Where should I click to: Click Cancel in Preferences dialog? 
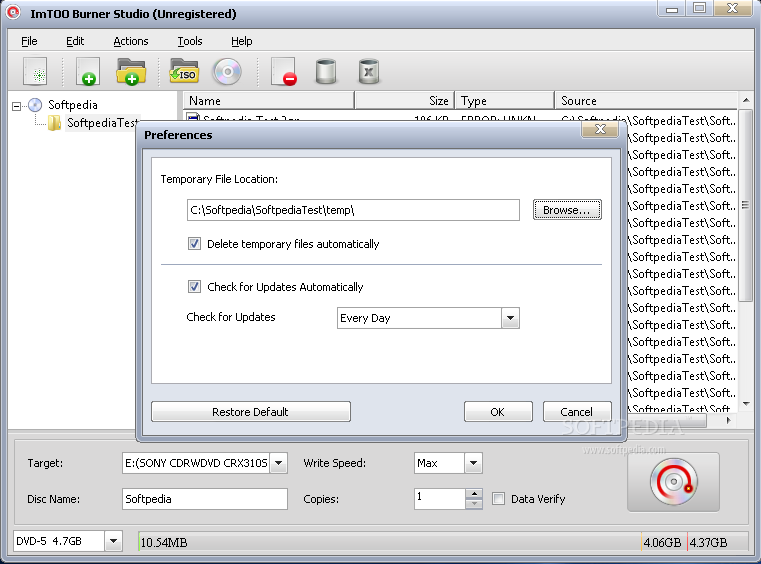pos(577,412)
